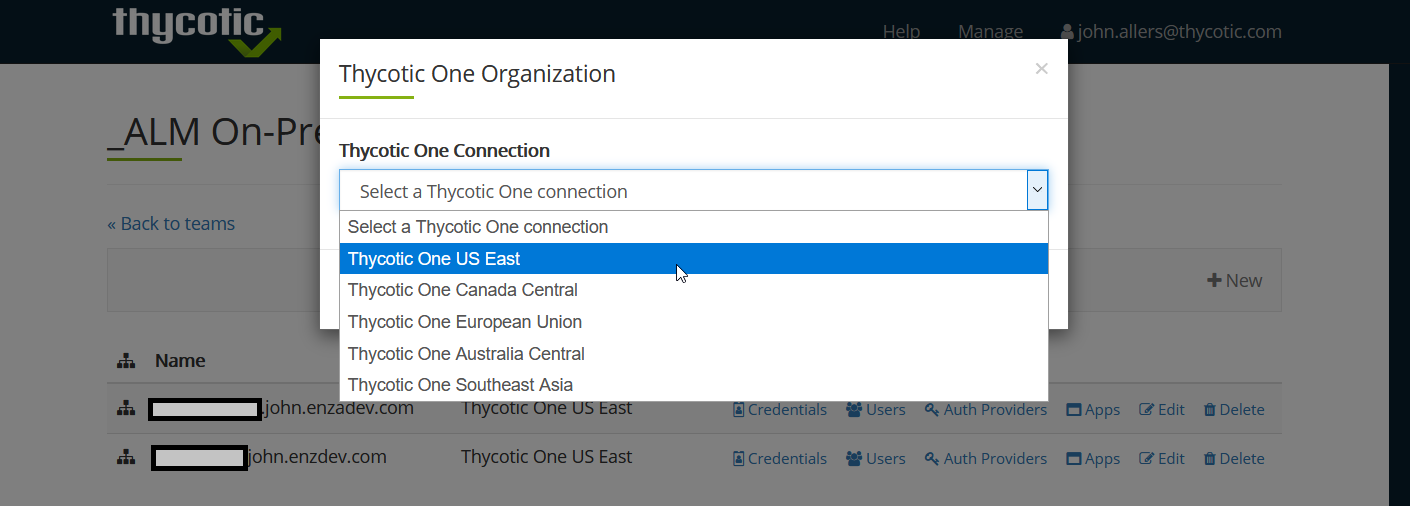Open Credentials for john.enzdev.com row
1410x506 pixels.
coord(780,459)
